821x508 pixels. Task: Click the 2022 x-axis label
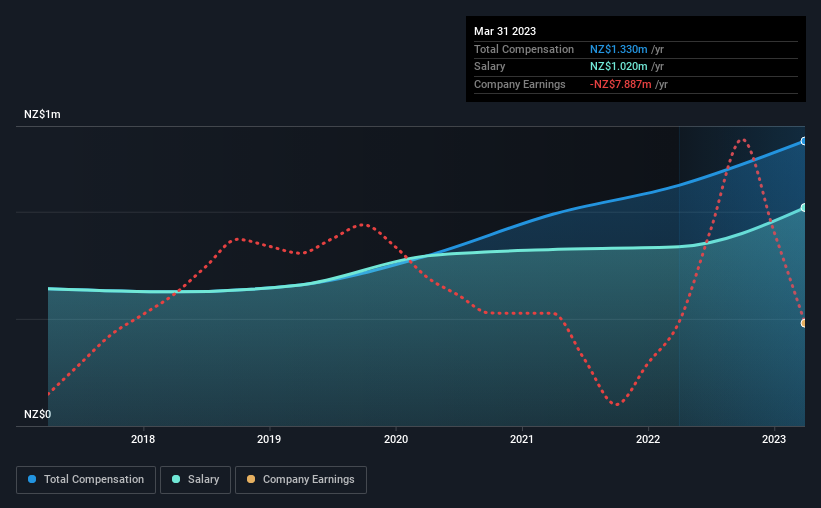pyautogui.click(x=648, y=439)
